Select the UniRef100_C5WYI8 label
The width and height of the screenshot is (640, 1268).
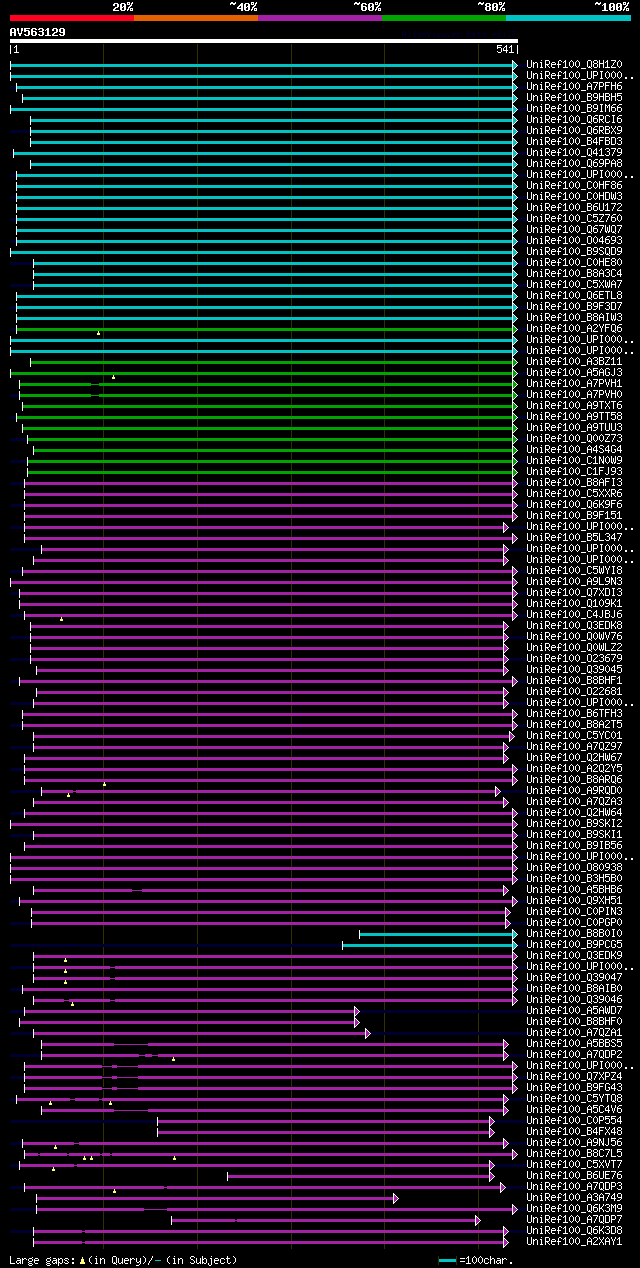[574, 571]
